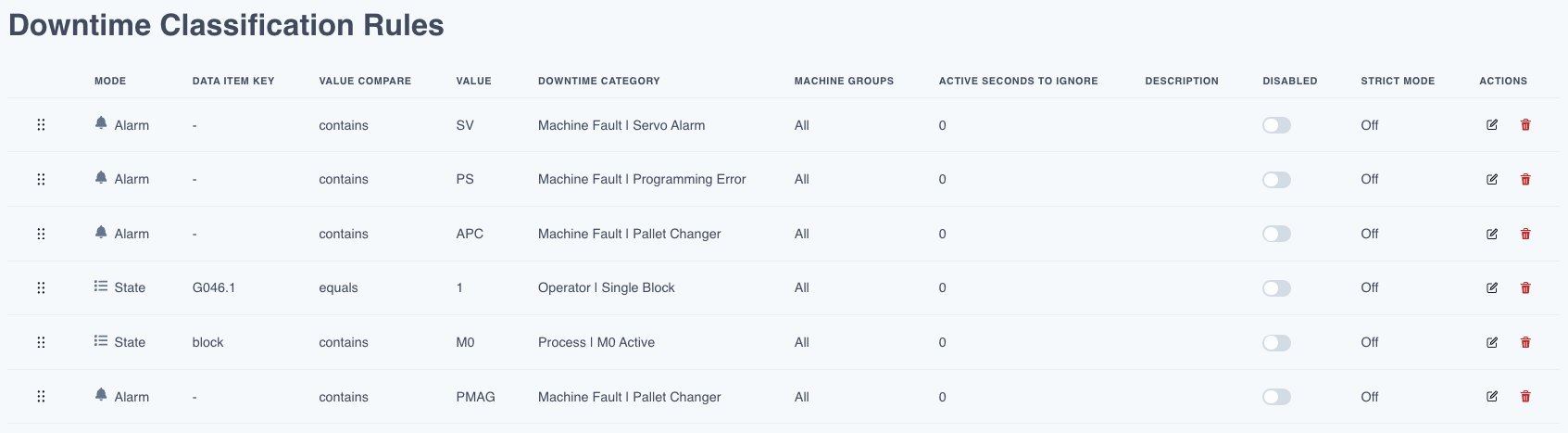The height and width of the screenshot is (433, 1568).
Task: Select the drag handle on the M0 rule row
Action: (x=41, y=342)
